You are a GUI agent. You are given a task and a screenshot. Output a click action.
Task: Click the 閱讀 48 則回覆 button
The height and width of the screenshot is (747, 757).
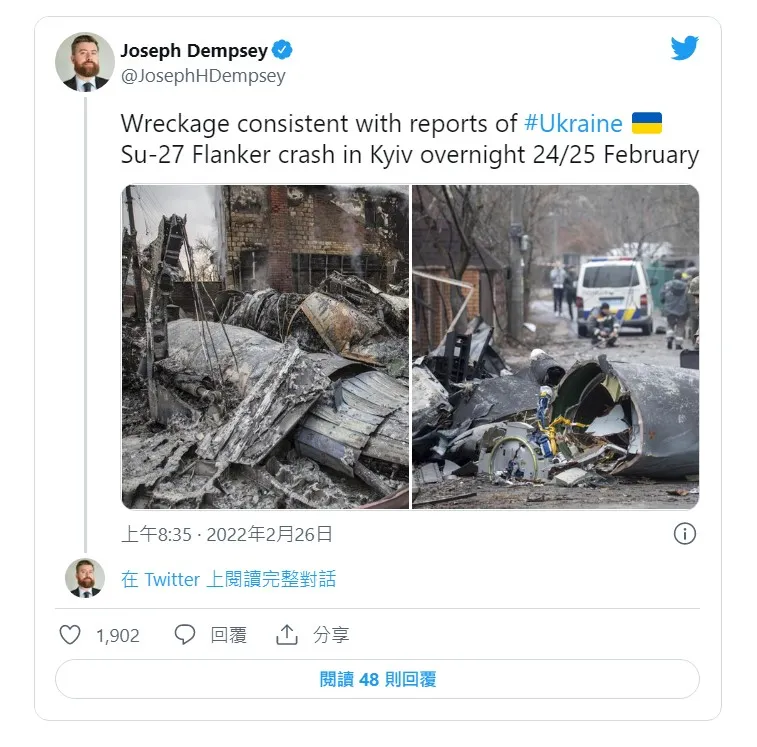click(378, 679)
